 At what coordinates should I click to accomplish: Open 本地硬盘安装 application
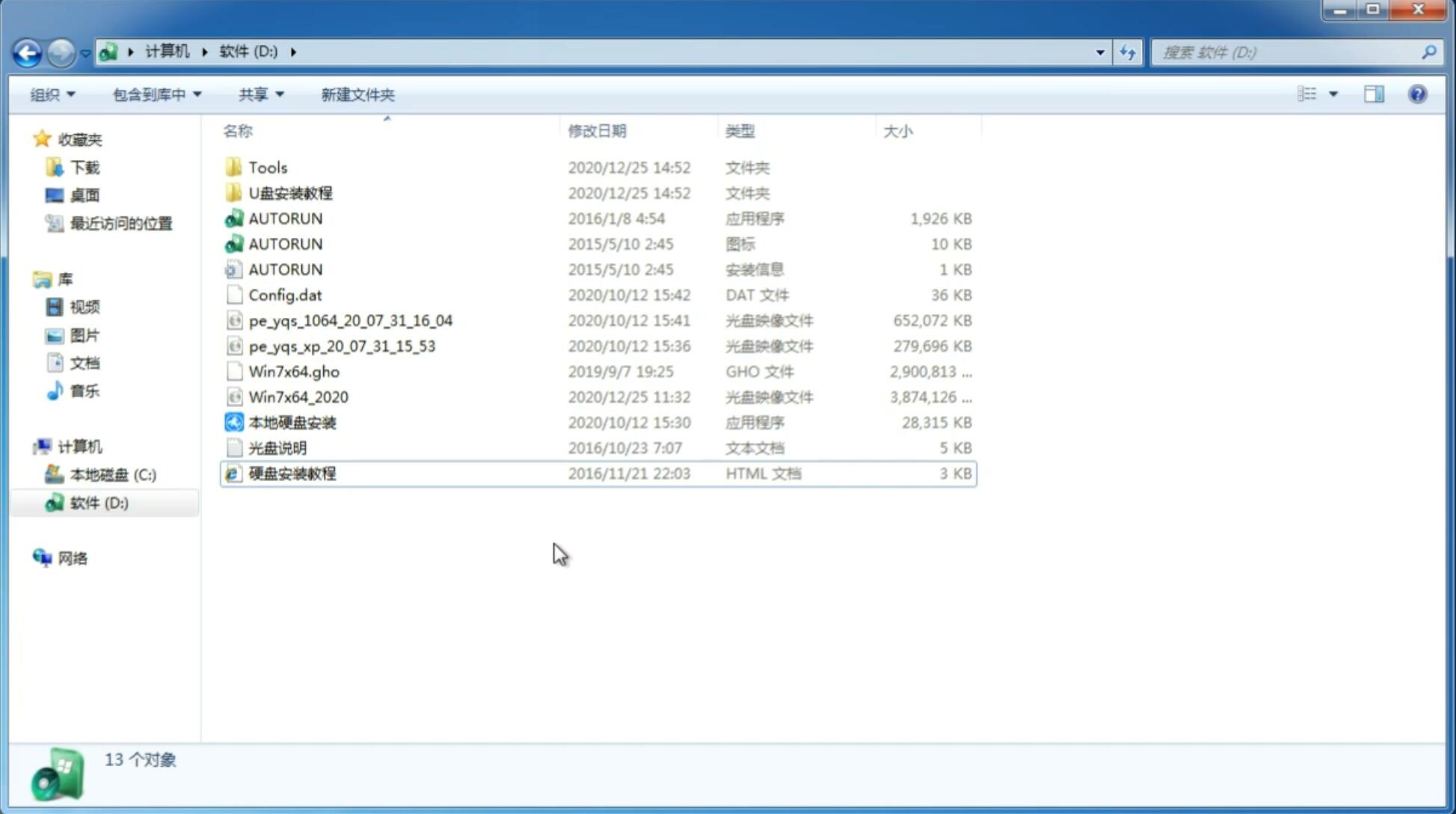[292, 422]
